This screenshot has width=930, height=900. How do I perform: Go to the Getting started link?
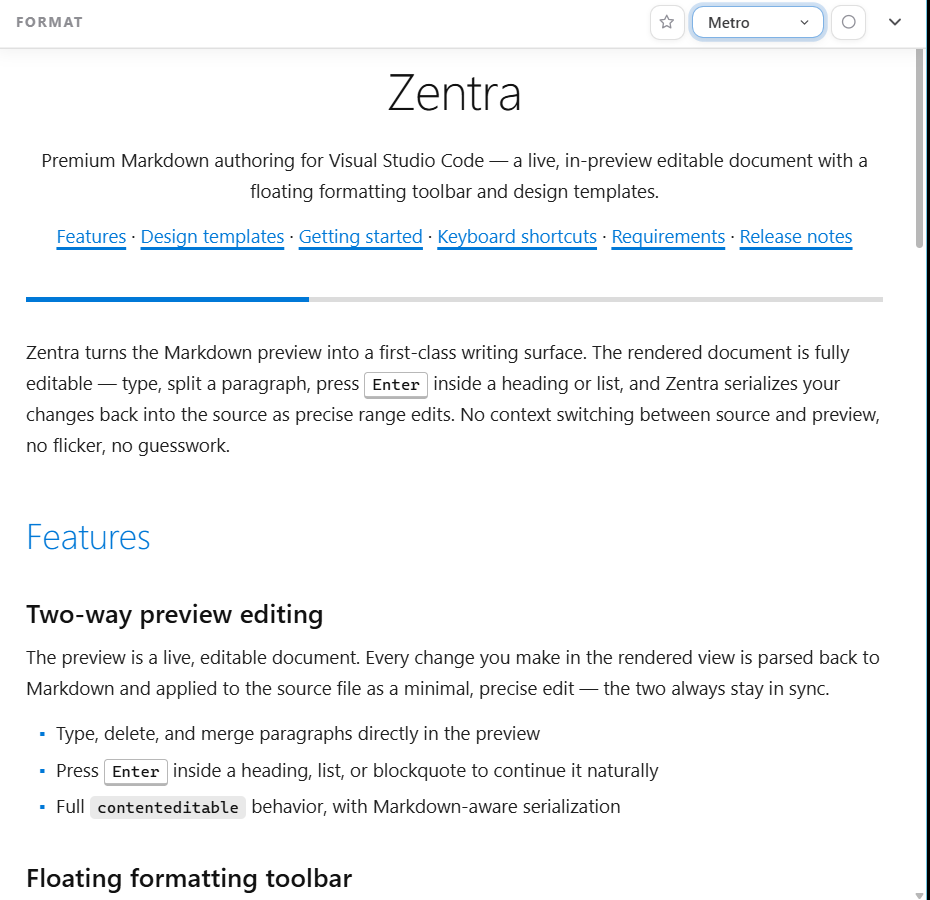[x=361, y=237]
